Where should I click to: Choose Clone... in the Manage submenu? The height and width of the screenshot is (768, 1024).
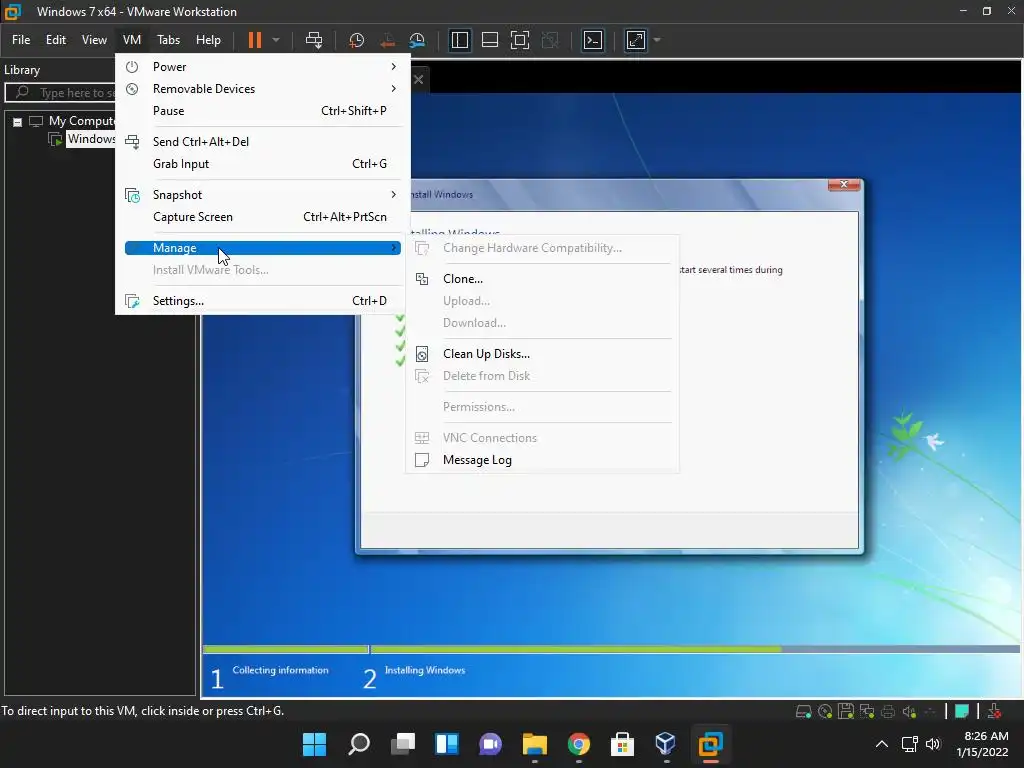click(x=543, y=279)
